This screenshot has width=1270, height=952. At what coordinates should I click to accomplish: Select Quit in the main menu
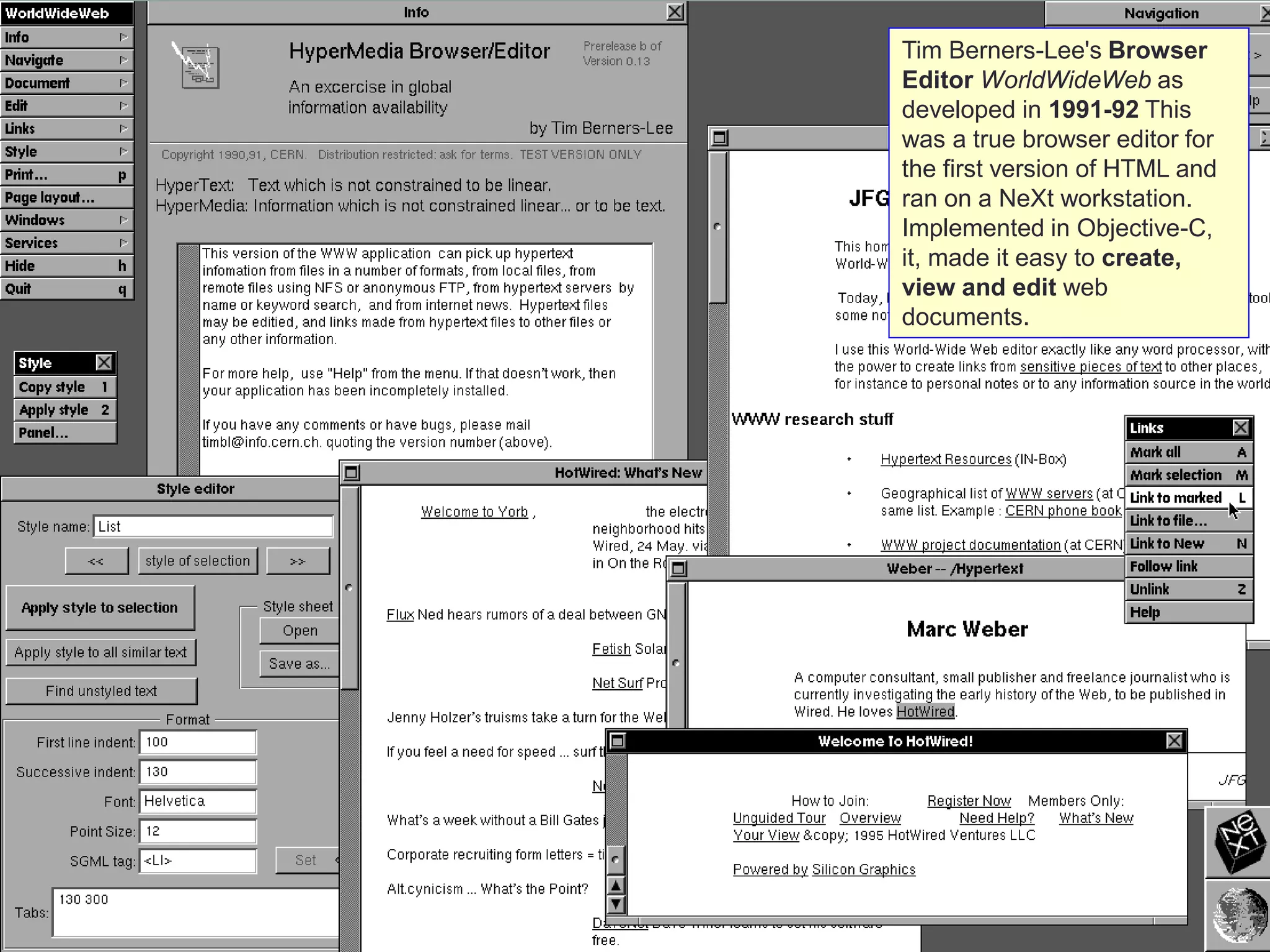66,289
